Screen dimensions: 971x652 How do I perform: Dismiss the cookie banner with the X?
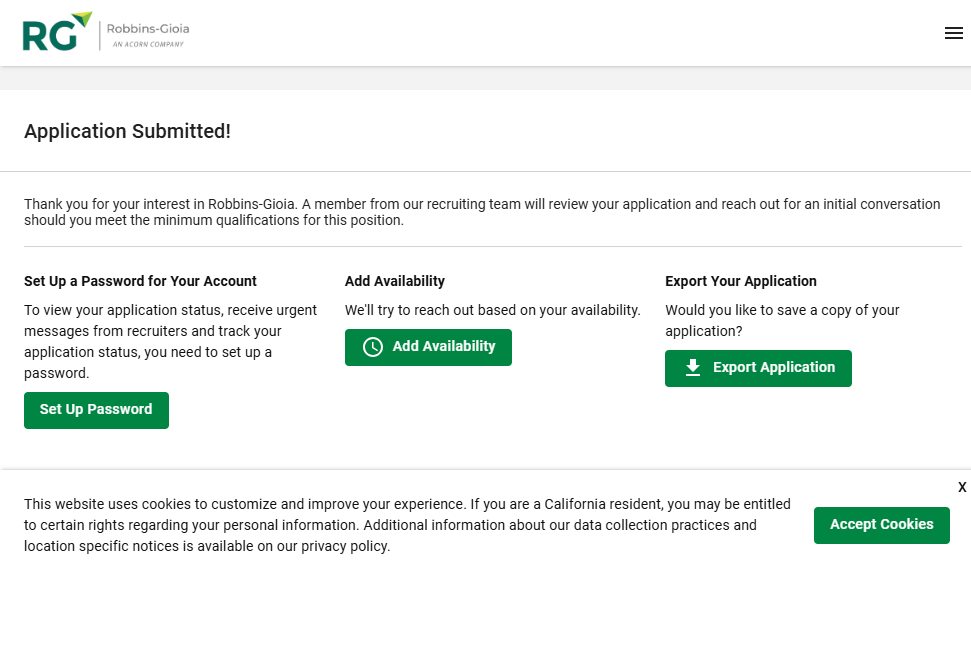(x=962, y=487)
